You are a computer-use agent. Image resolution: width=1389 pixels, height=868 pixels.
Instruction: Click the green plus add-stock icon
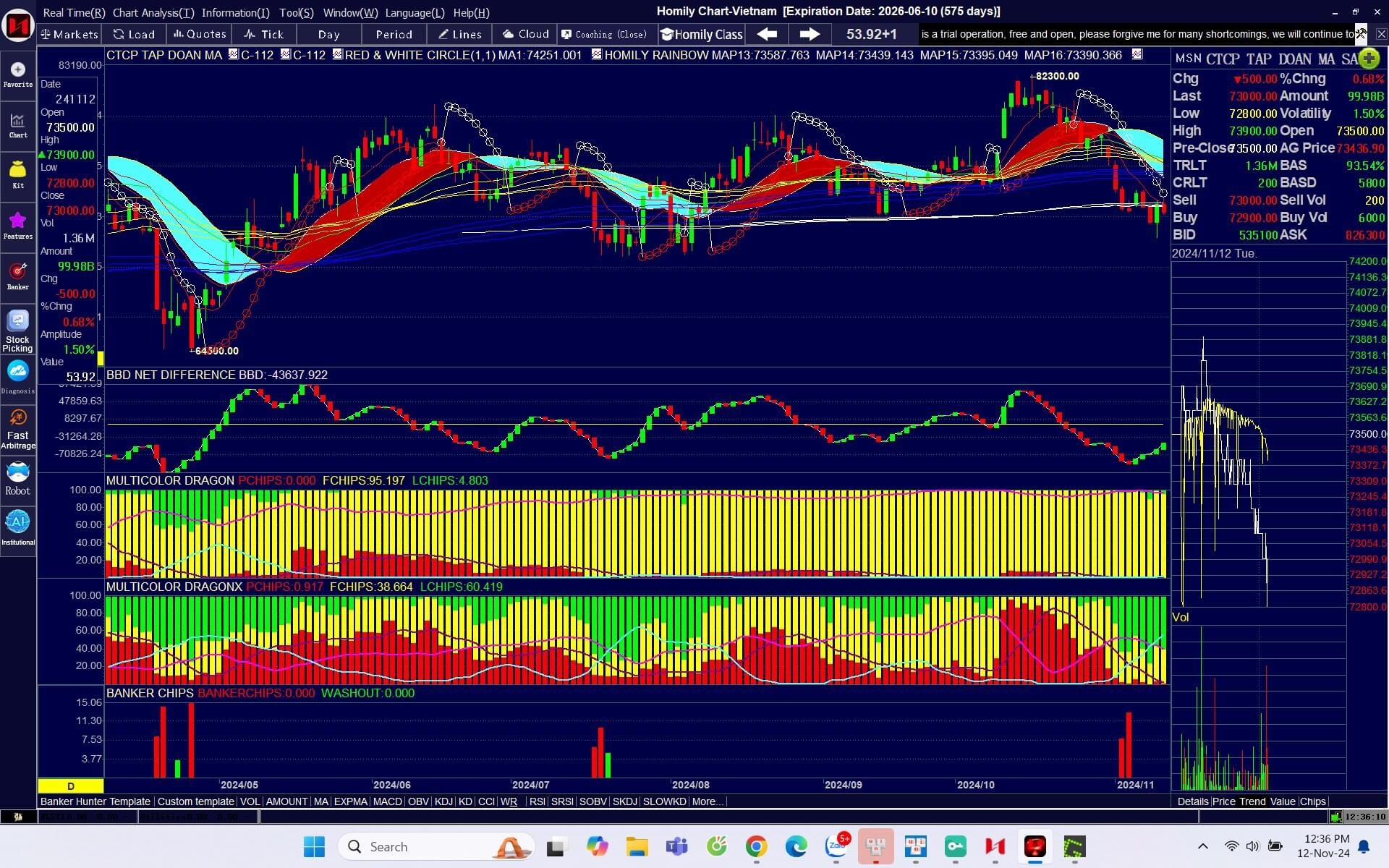click(x=1368, y=59)
